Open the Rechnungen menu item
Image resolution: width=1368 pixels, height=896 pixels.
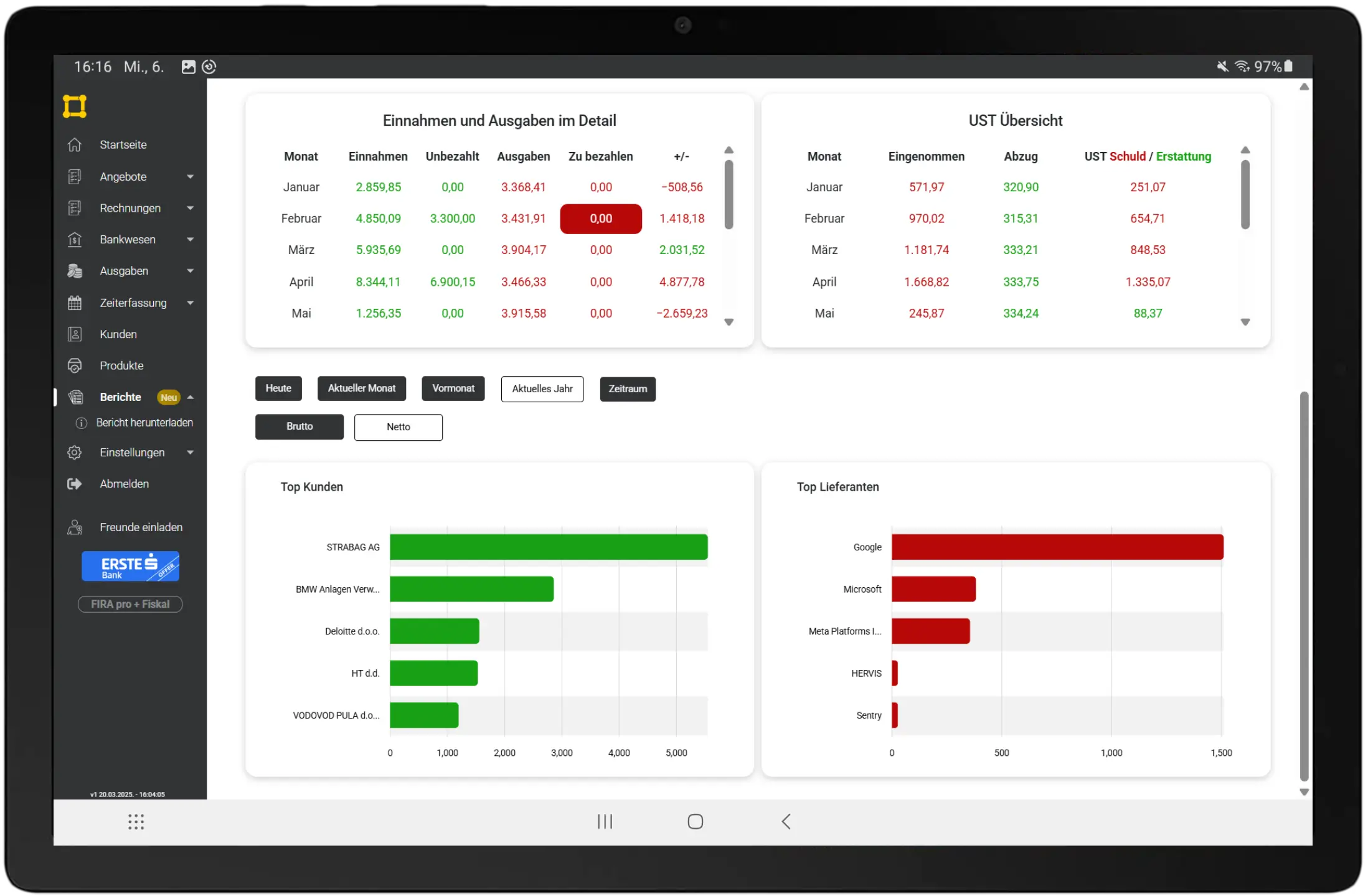pos(131,208)
